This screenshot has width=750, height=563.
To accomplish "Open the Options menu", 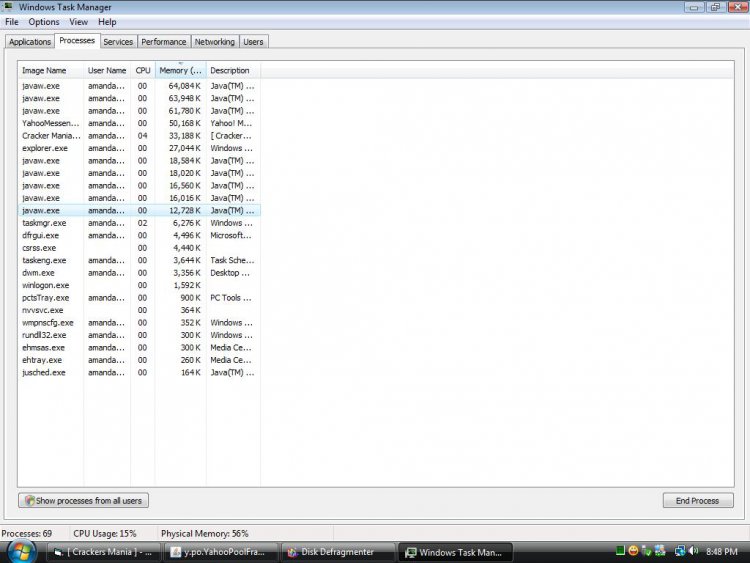I will click(44, 22).
